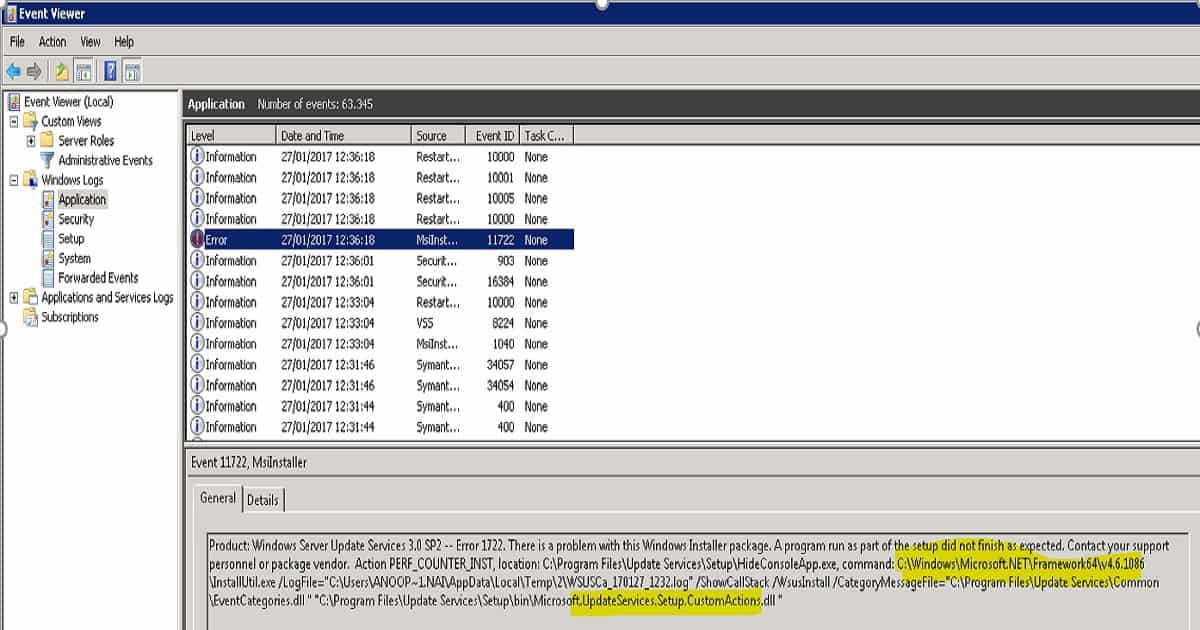Click the Applications and Services Logs folder icon
Screen dimensions: 1200x630
click(x=32, y=297)
